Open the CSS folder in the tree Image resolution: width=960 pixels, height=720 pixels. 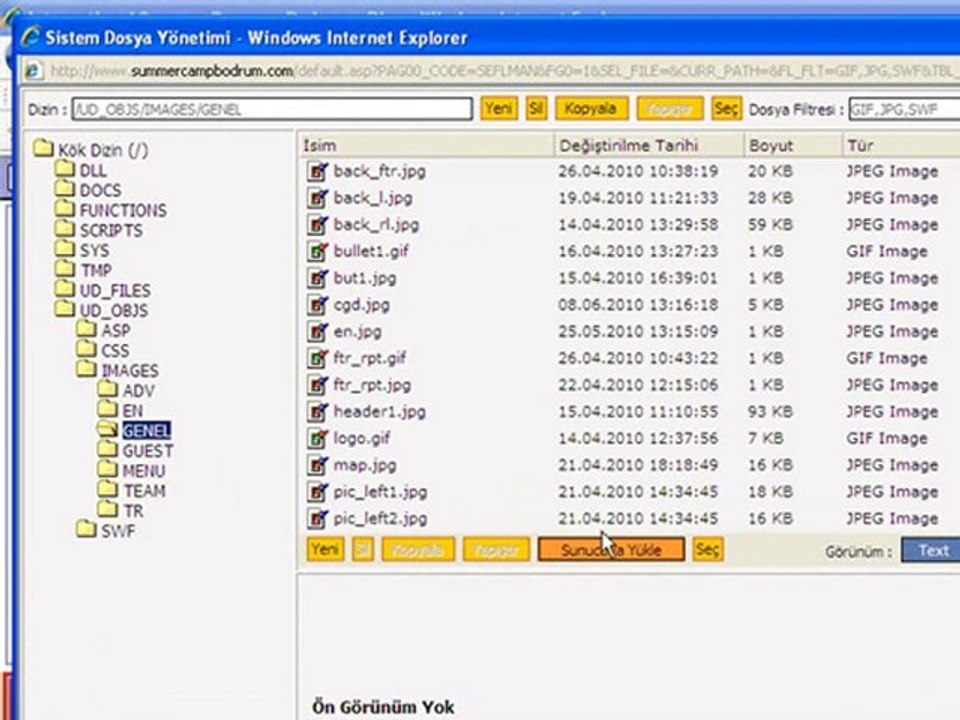pyautogui.click(x=115, y=351)
